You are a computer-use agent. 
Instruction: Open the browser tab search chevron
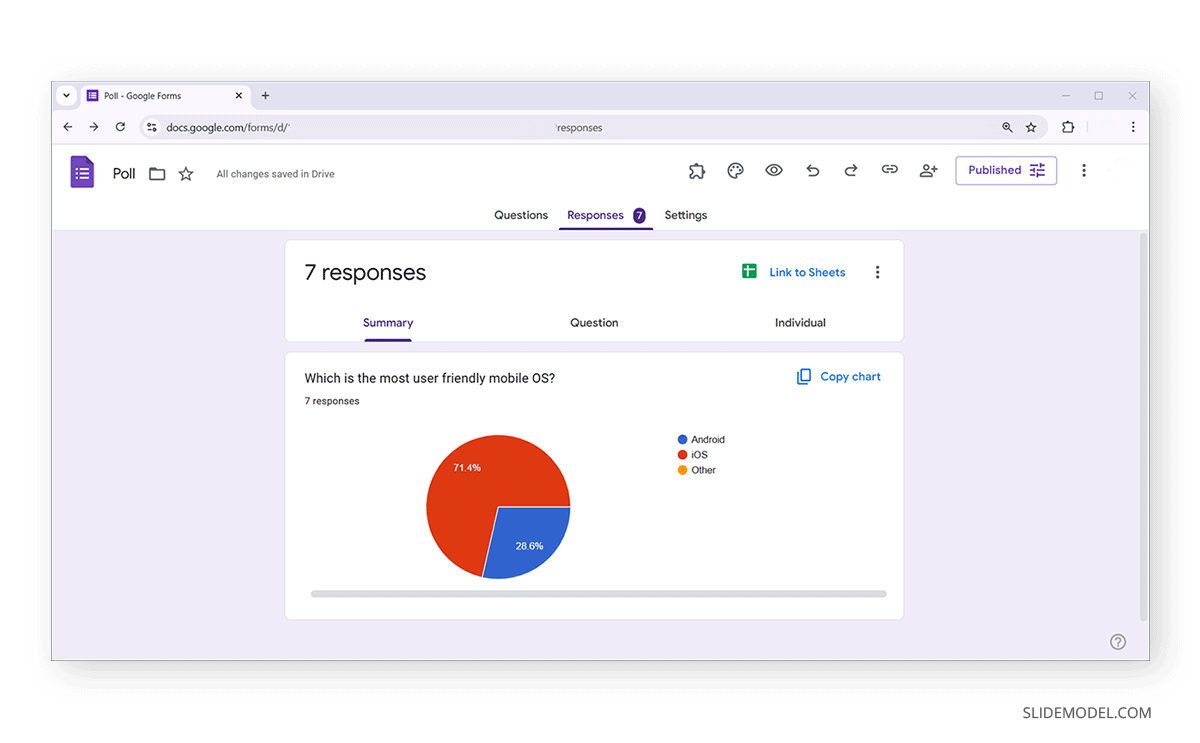[x=66, y=95]
